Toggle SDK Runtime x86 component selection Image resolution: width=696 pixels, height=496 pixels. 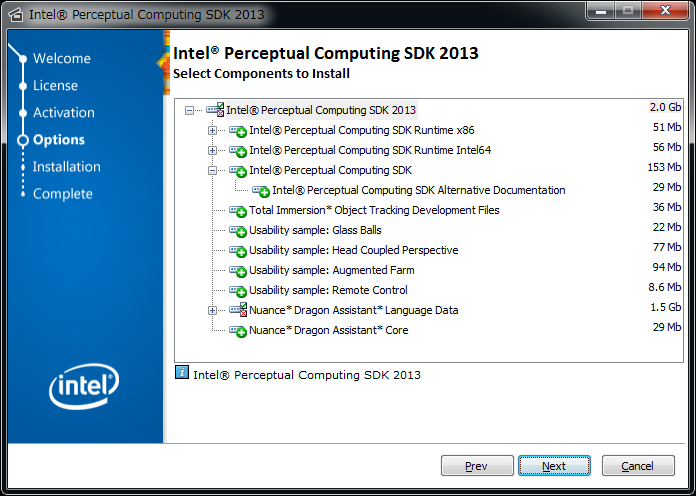[x=238, y=131]
